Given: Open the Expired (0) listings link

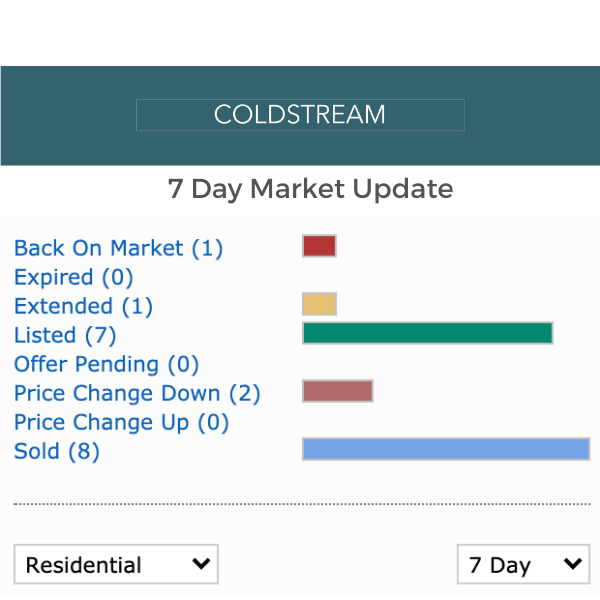Looking at the screenshot, I should point(73,277).
